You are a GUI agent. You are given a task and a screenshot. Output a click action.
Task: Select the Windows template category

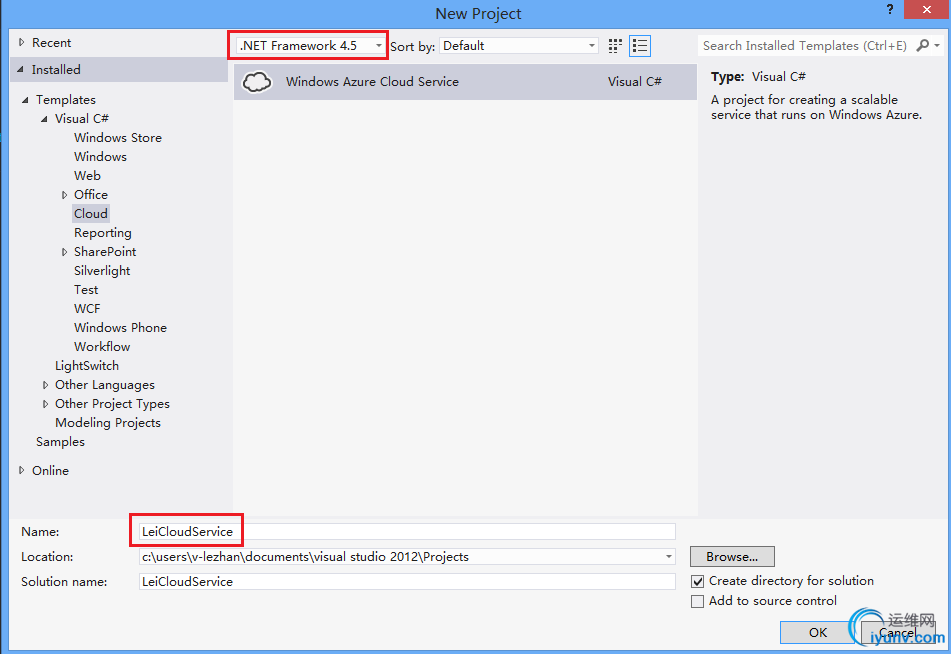point(100,157)
